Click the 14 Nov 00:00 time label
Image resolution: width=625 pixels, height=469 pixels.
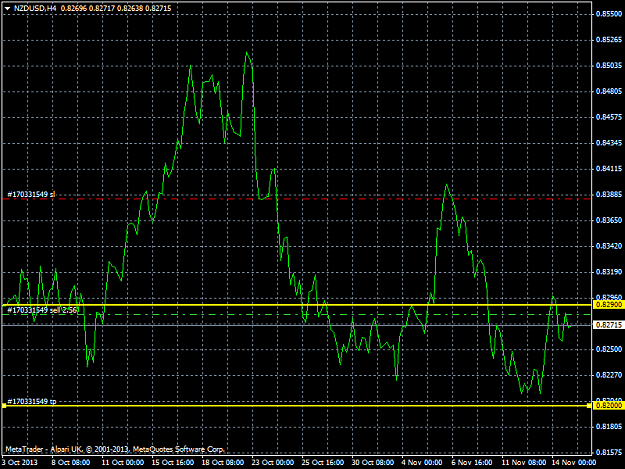(x=574, y=462)
